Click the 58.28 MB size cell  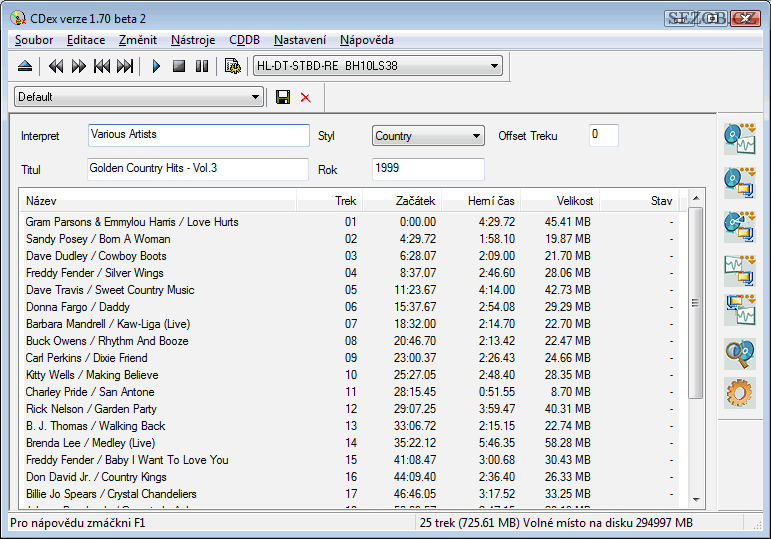click(567, 443)
